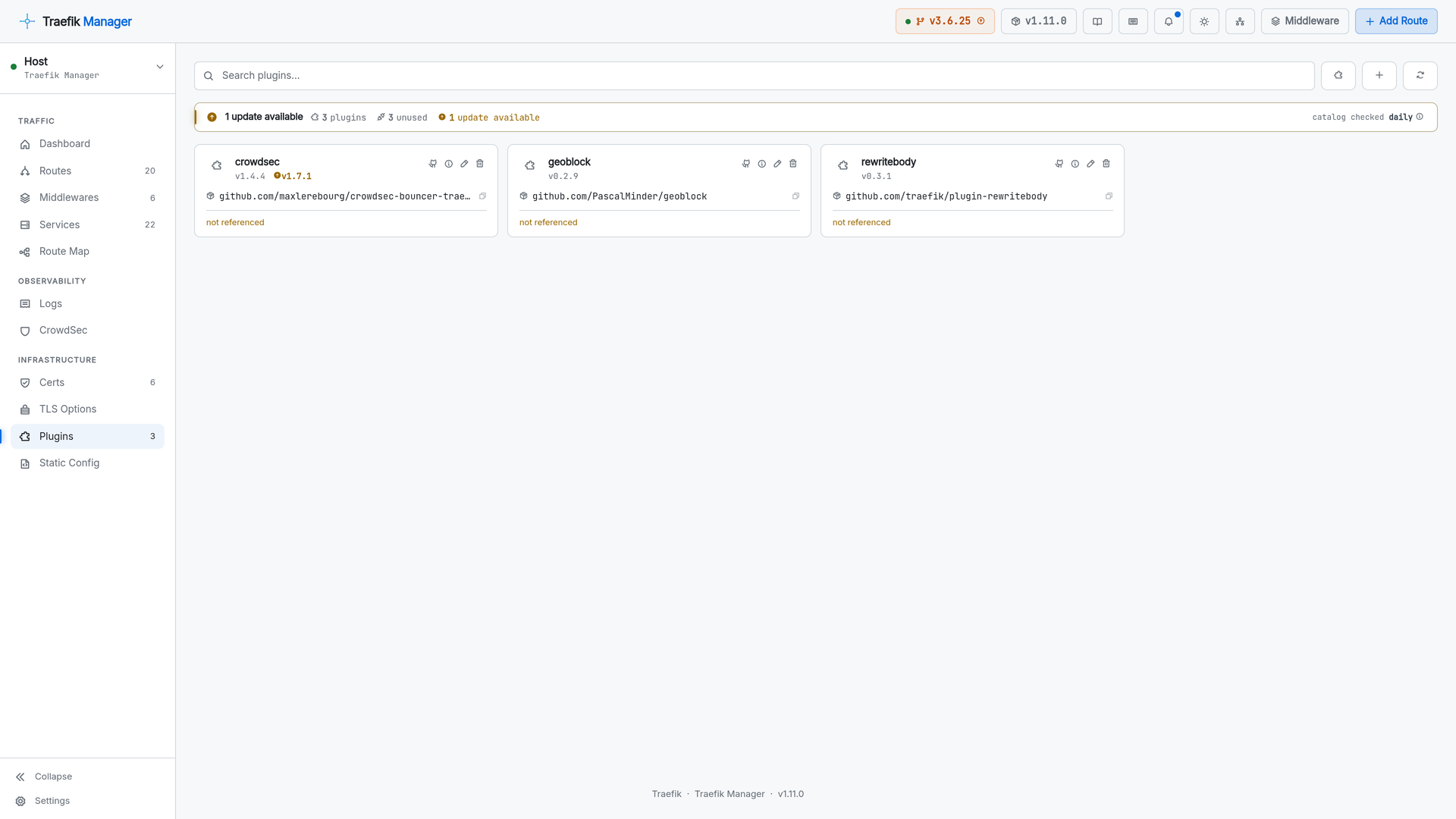Image resolution: width=1456 pixels, height=819 pixels.
Task: Show info for the geoblock plugin
Action: coord(762,164)
